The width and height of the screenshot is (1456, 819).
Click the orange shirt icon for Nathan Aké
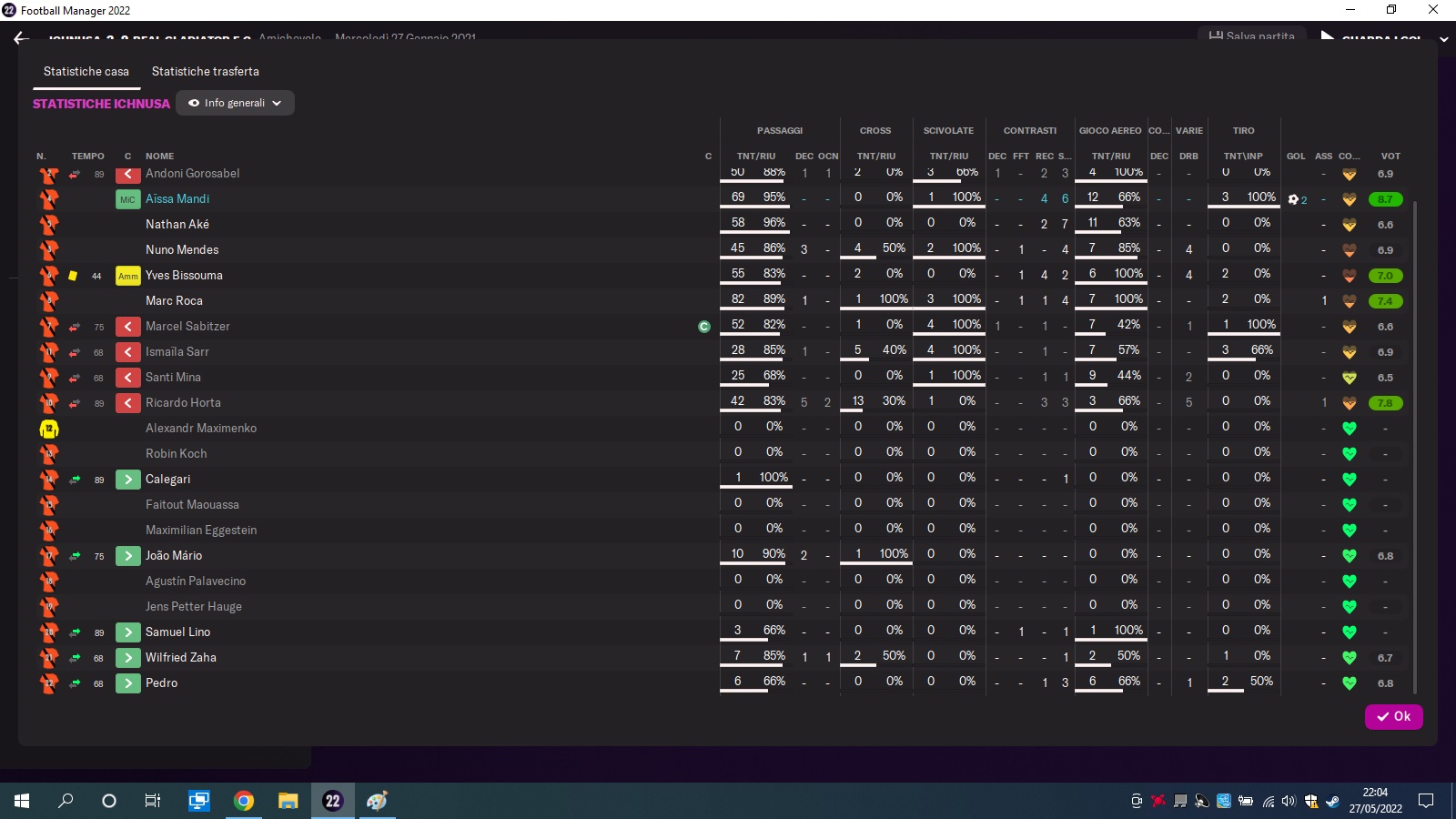click(x=49, y=225)
